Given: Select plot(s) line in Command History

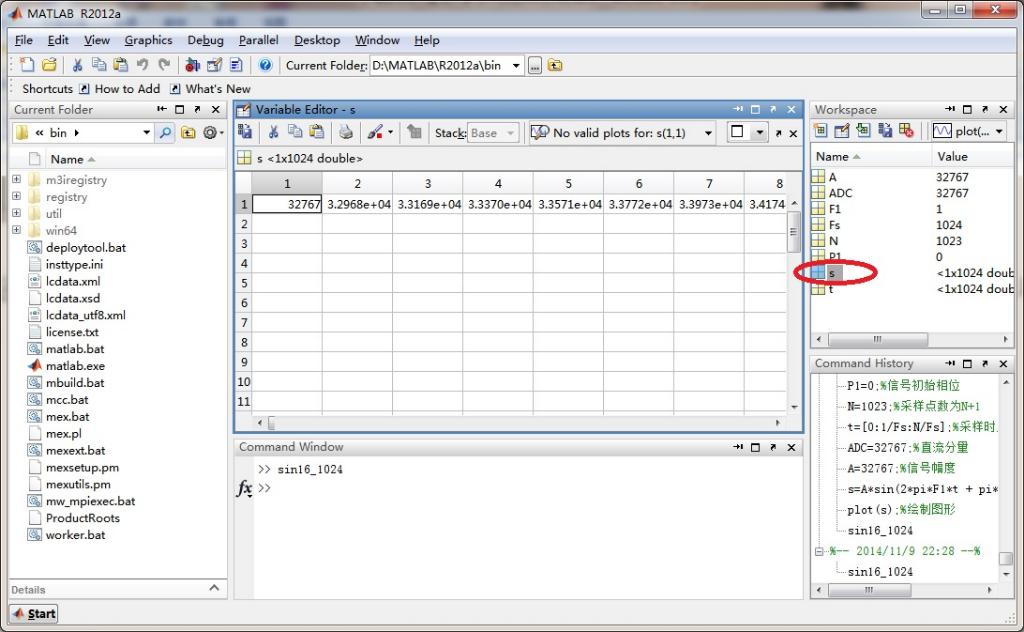Looking at the screenshot, I should pos(901,509).
